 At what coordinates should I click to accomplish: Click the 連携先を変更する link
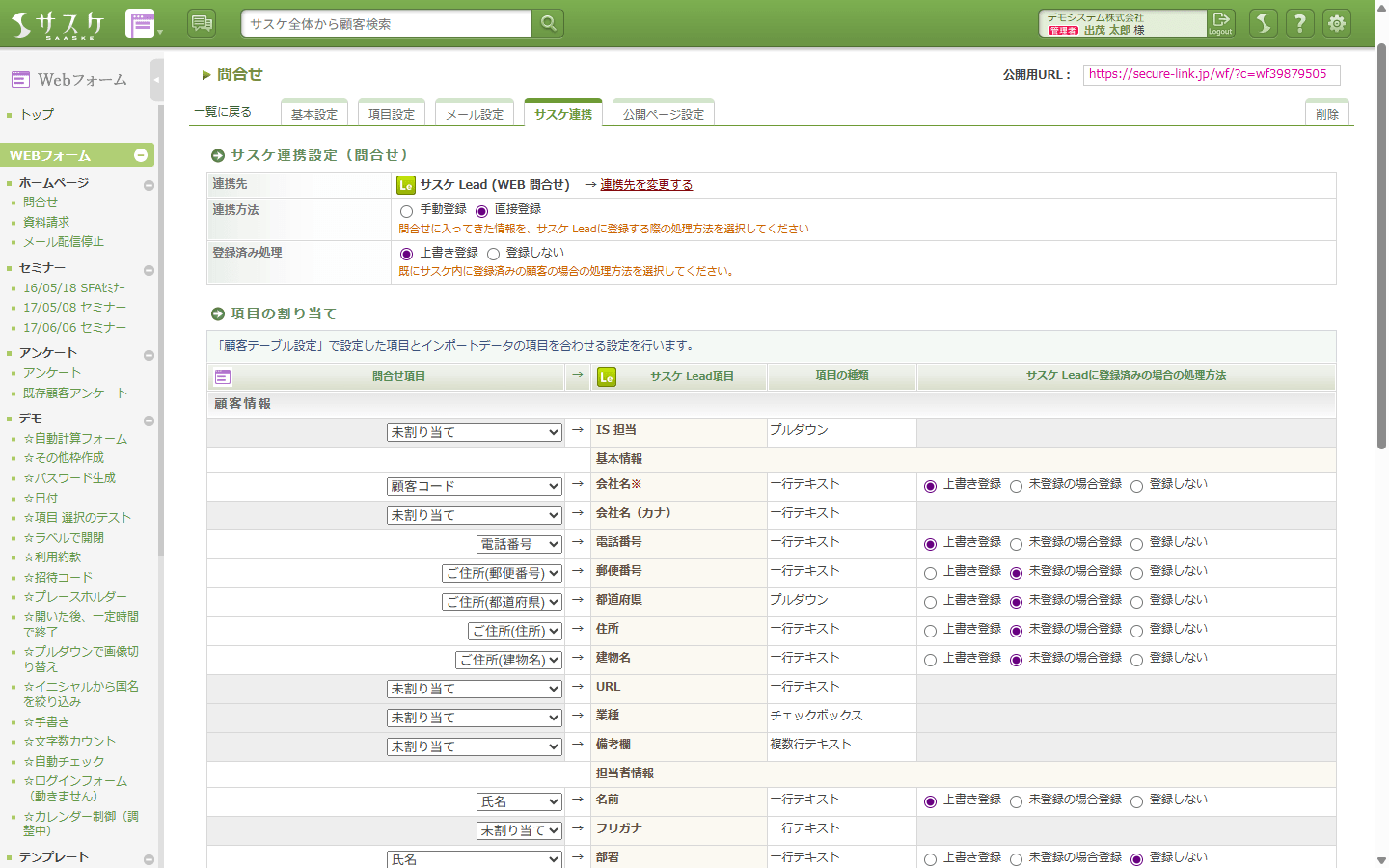coord(645,183)
